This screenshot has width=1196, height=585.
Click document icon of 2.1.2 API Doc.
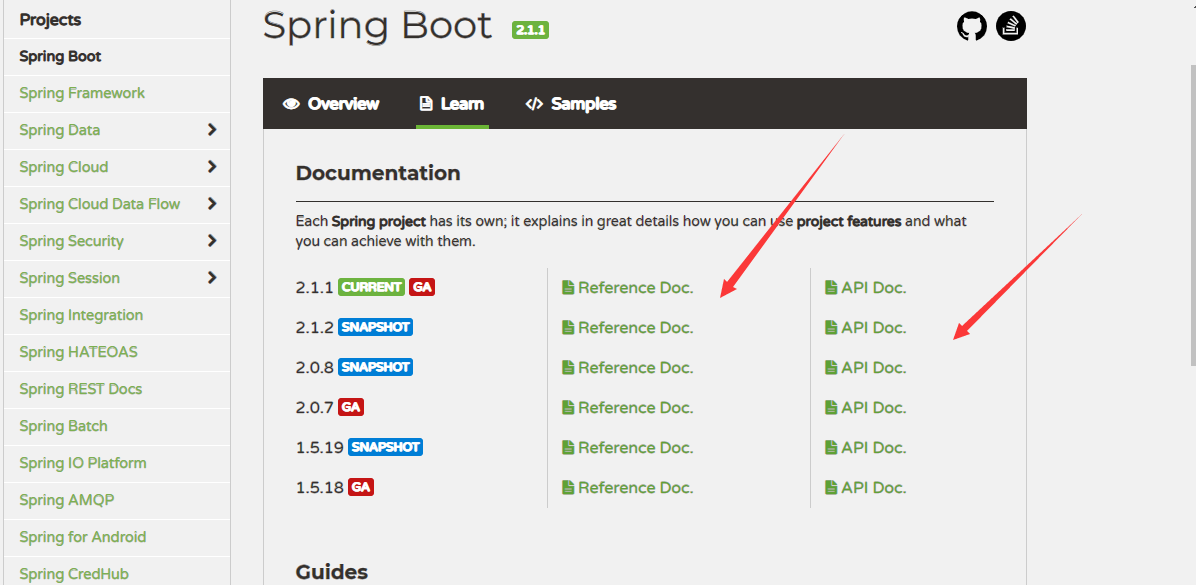(x=831, y=327)
